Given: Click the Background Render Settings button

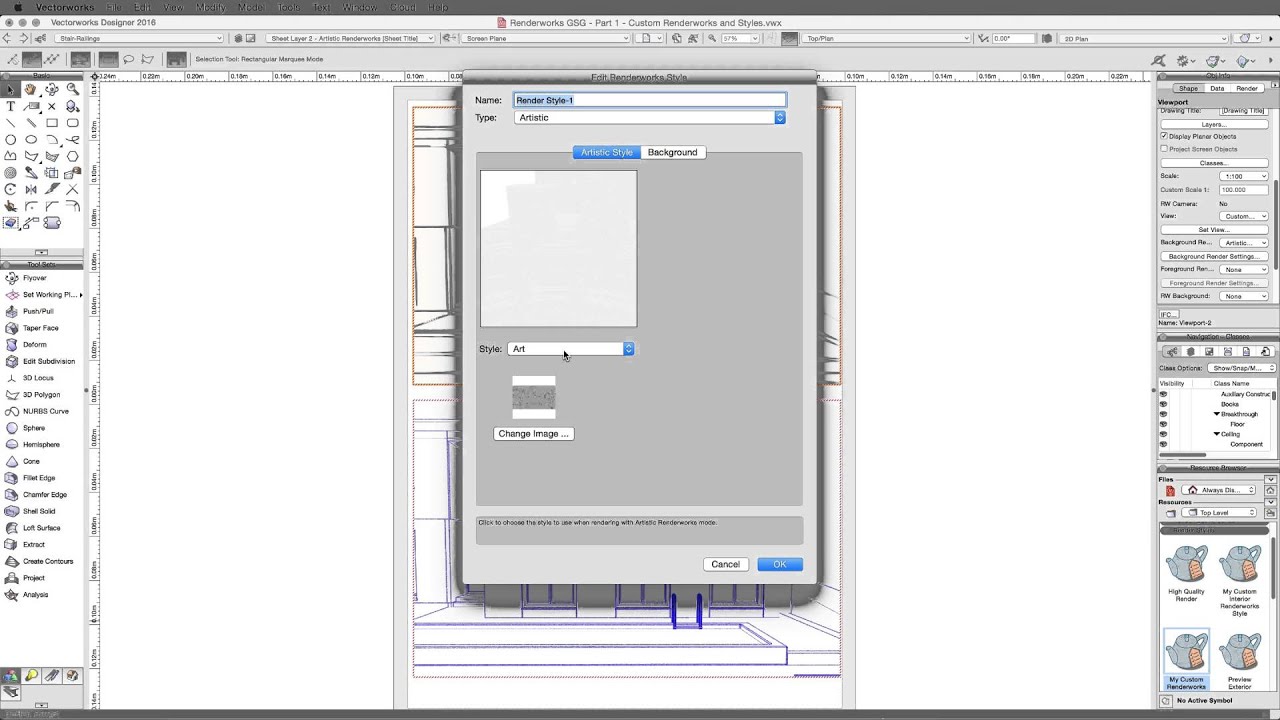Looking at the screenshot, I should (1213, 256).
